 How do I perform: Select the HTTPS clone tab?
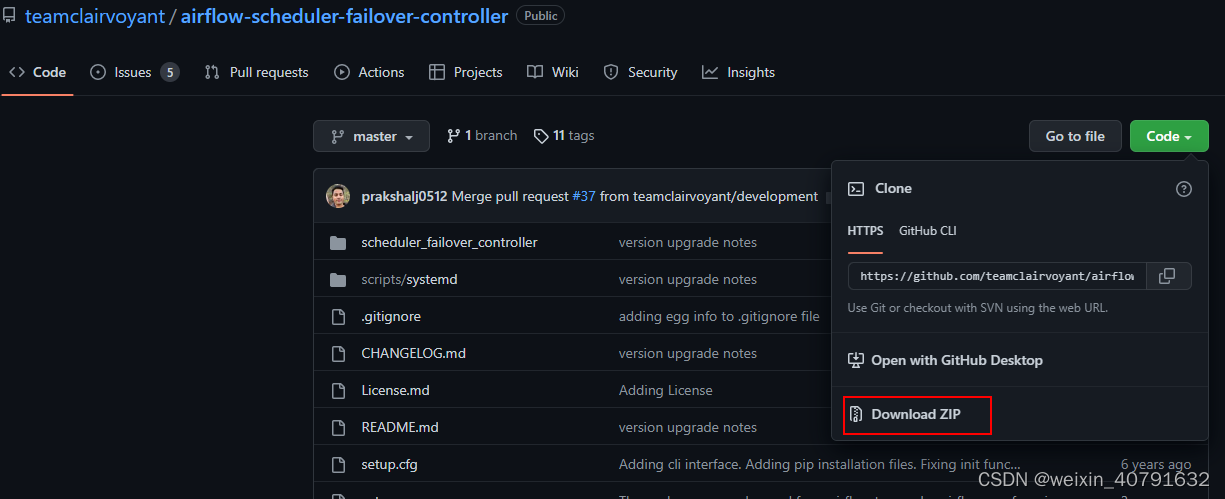(865, 230)
